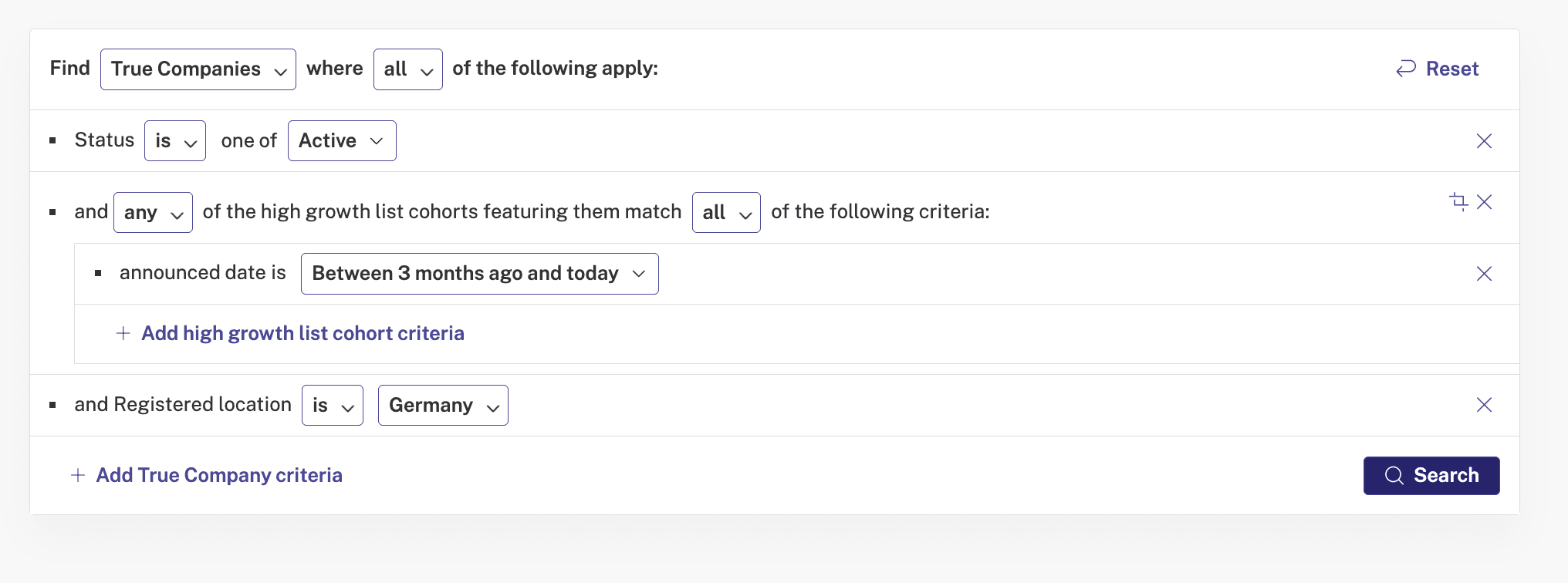
Task: Remove the Registered location criterion
Action: coord(1484,405)
